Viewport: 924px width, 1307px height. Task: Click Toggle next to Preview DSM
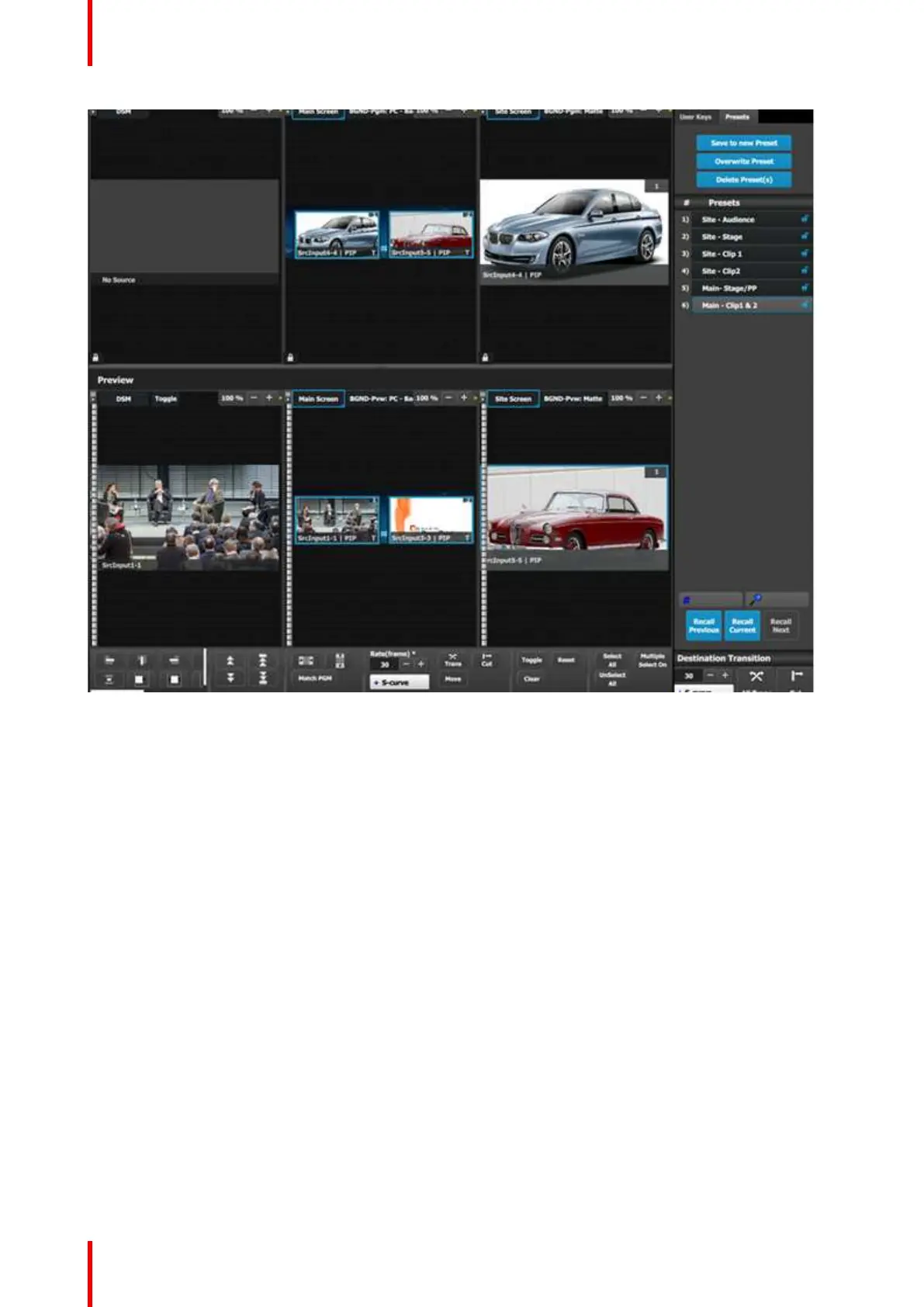tap(165, 399)
